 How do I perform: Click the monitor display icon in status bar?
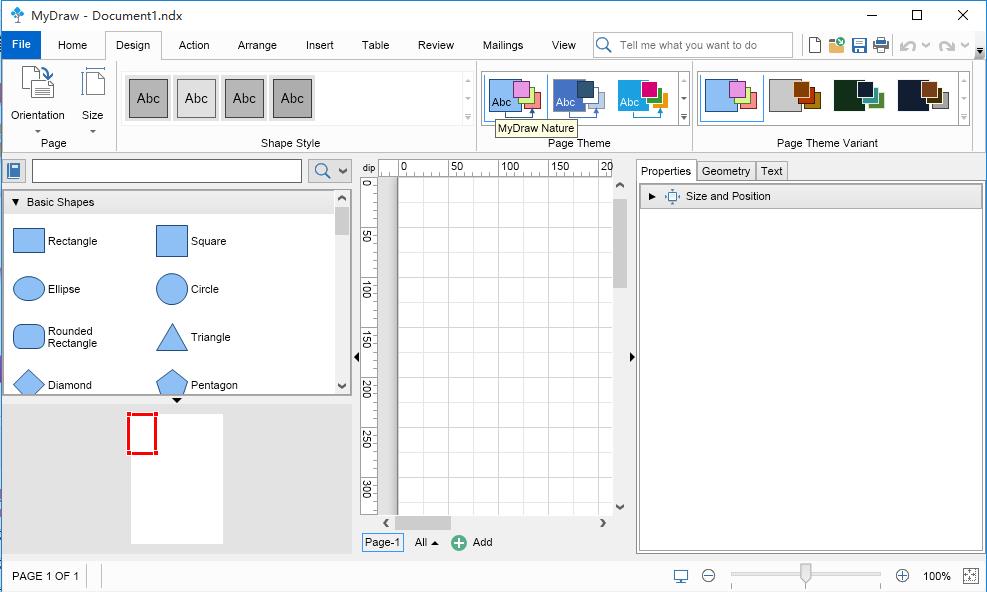pos(681,576)
